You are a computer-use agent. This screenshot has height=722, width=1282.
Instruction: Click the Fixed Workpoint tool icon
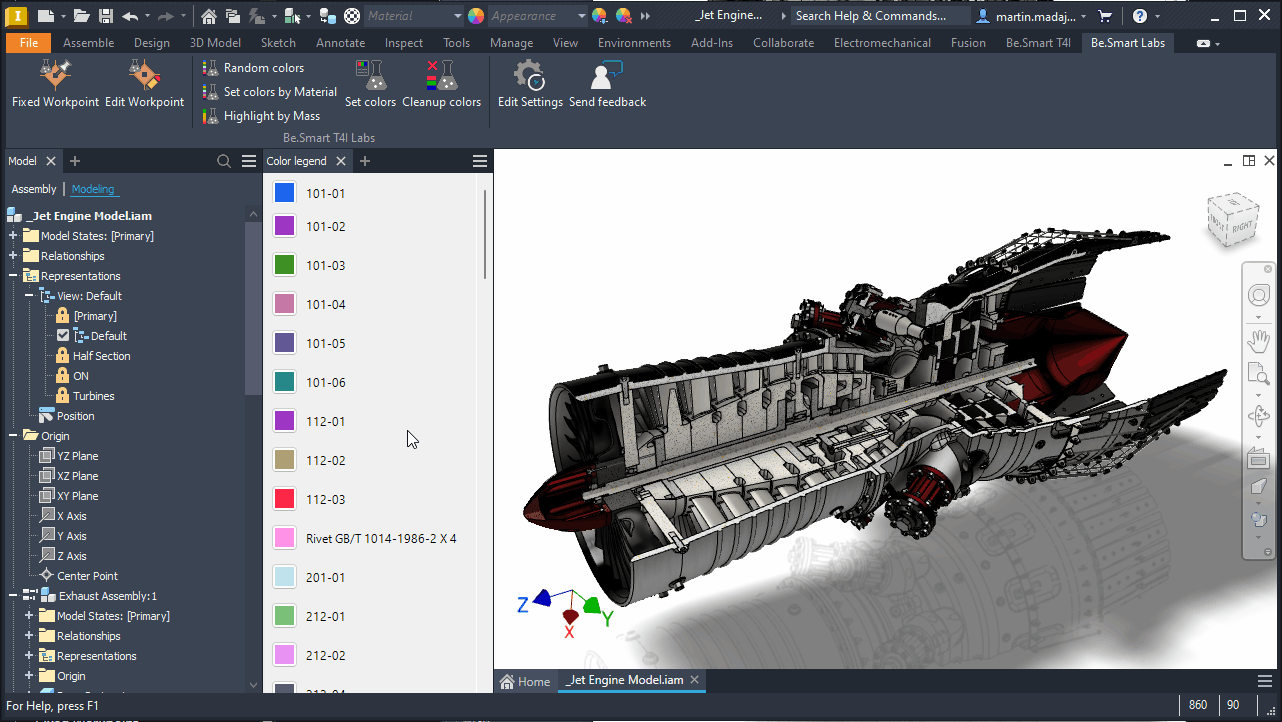[55, 76]
